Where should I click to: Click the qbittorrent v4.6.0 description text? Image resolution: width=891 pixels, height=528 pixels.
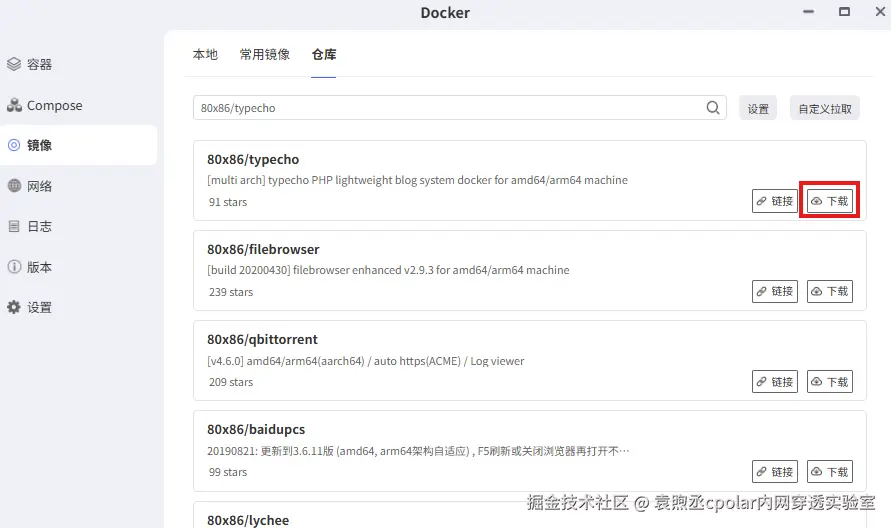(365, 361)
